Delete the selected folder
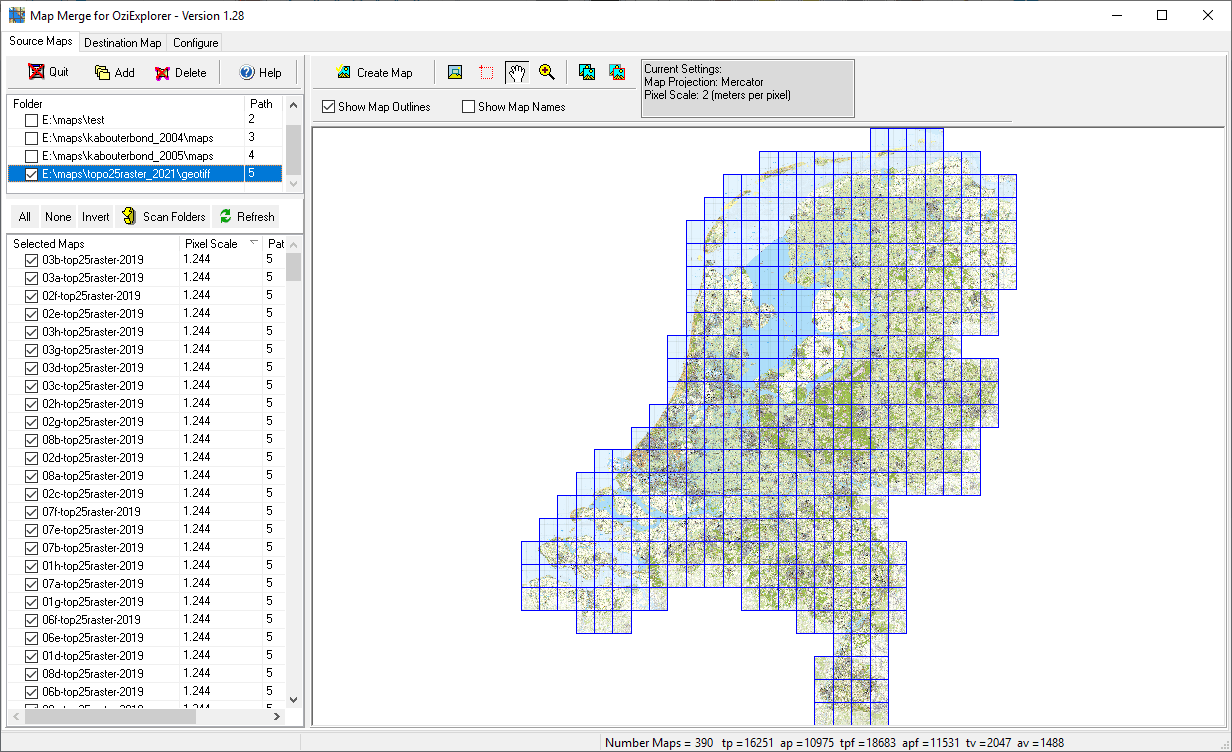The height and width of the screenshot is (752, 1232). [x=180, y=72]
